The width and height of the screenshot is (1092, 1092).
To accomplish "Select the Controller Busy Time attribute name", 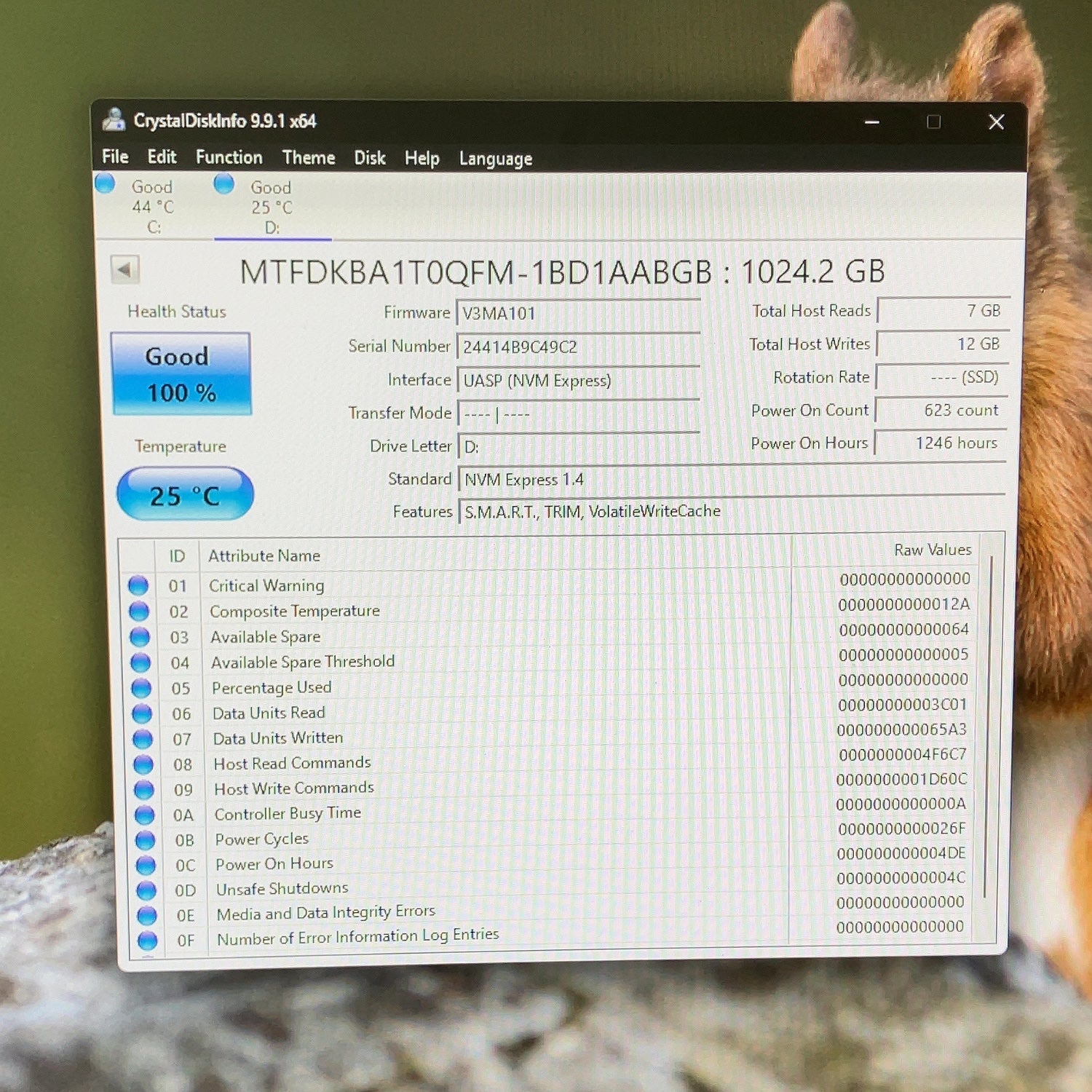I will 288,813.
